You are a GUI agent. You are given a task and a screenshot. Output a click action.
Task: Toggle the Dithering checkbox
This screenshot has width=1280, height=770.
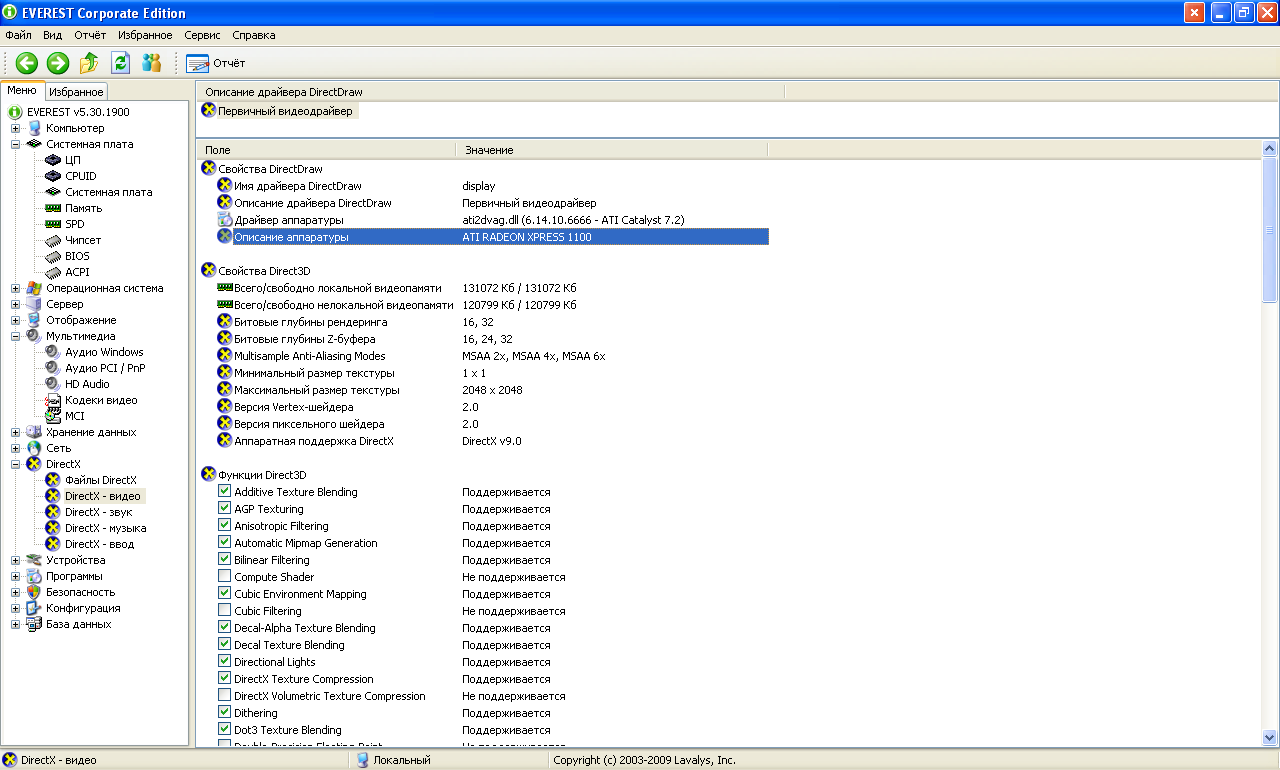[224, 713]
